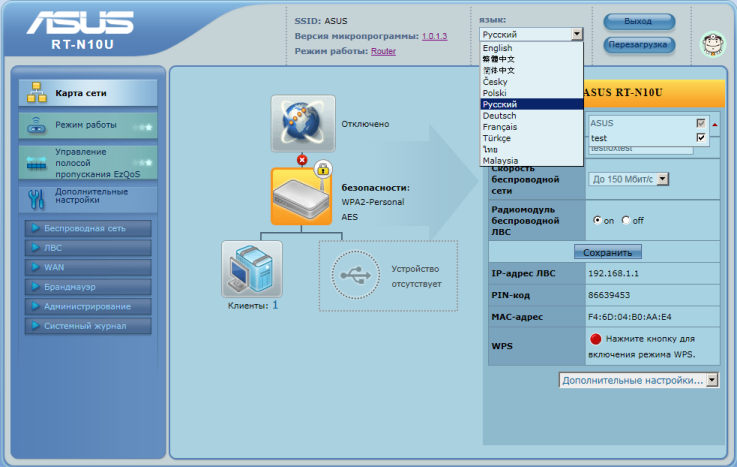Open the Router operation mode link

point(383,51)
